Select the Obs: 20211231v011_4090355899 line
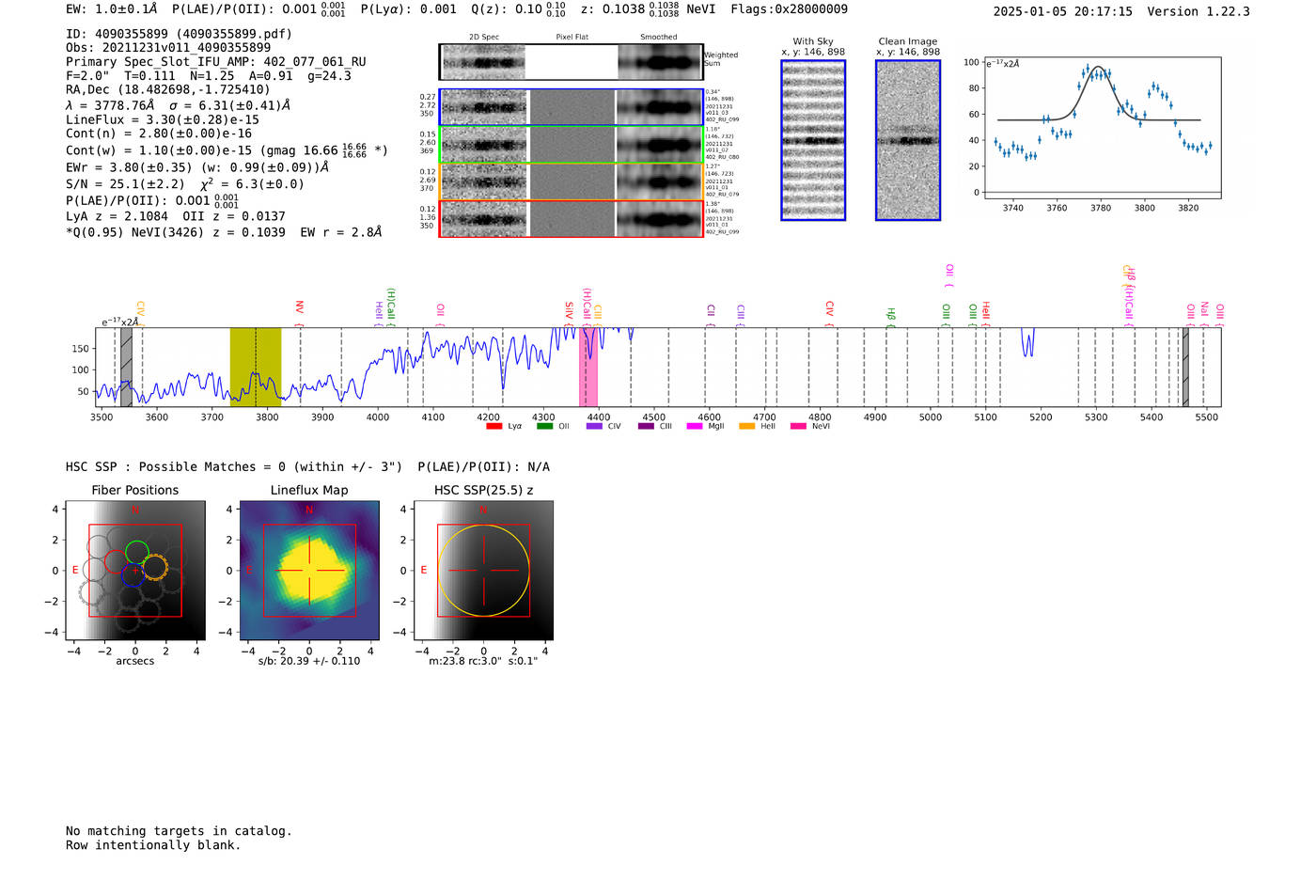Viewport: 1316px width, 896px height. click(x=168, y=48)
